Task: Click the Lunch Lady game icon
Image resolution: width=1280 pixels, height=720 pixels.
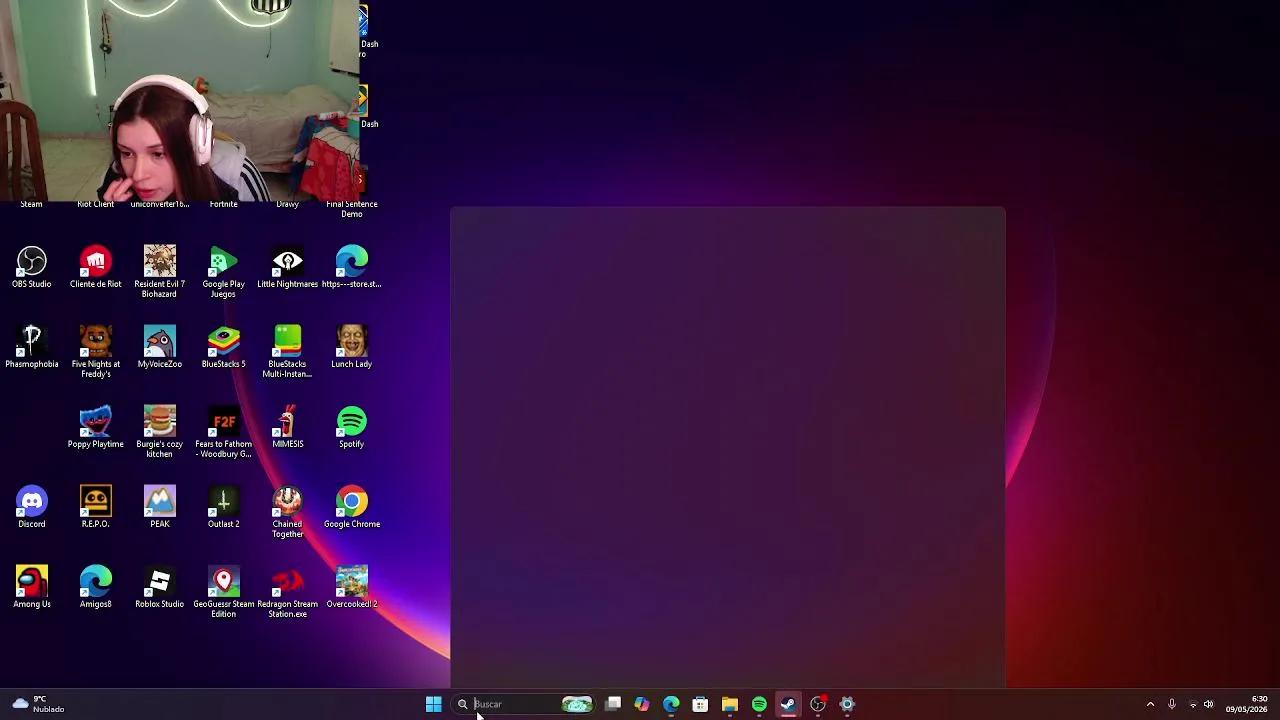Action: (x=351, y=347)
